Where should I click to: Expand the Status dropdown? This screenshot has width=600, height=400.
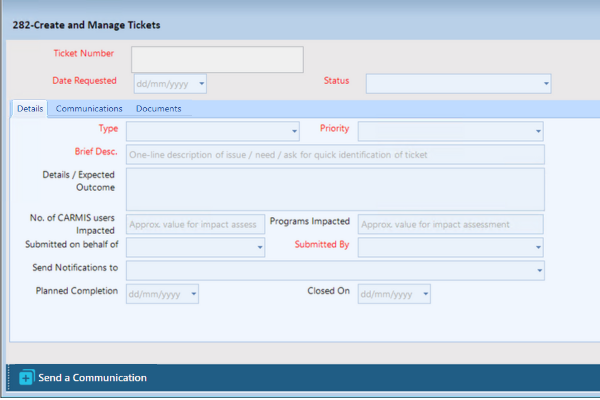point(546,84)
